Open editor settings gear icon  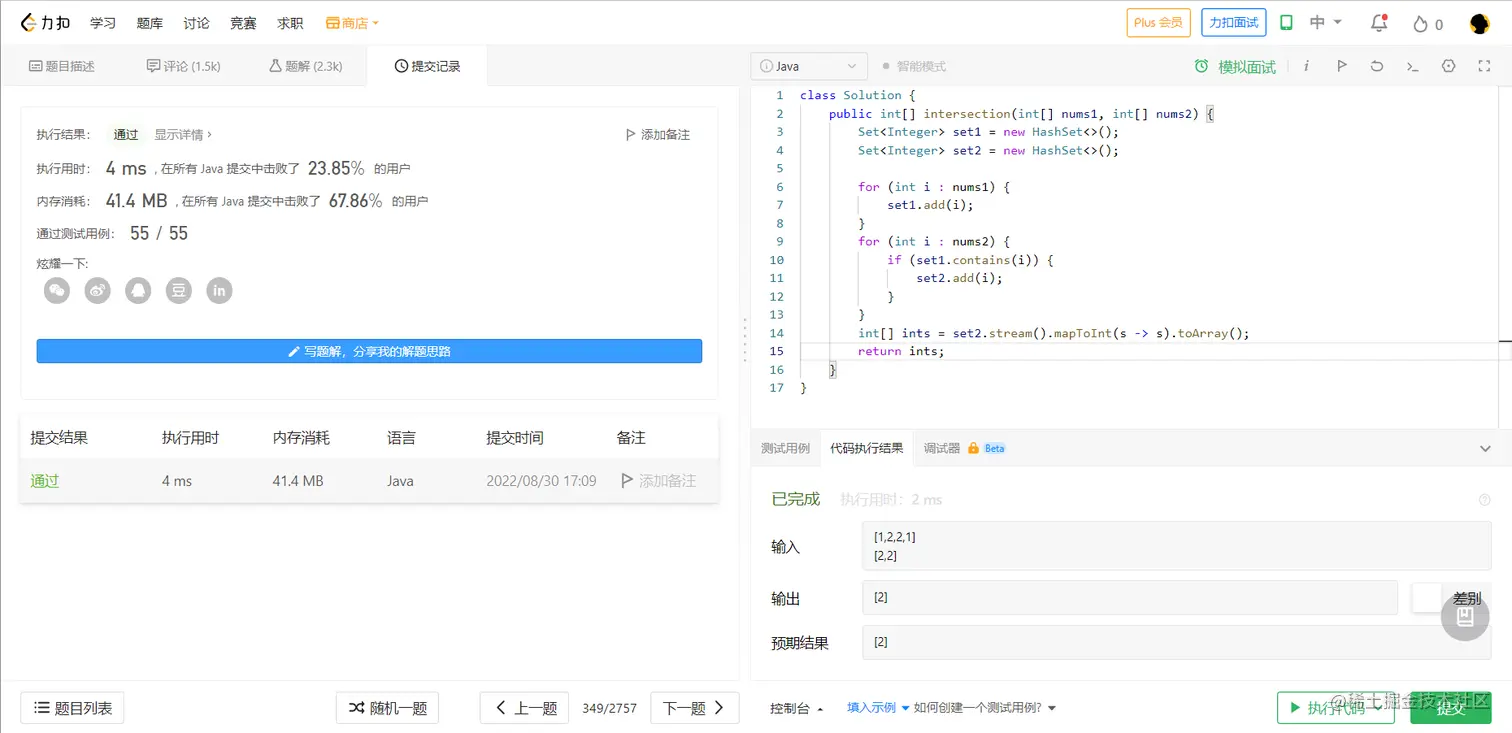[x=1448, y=66]
